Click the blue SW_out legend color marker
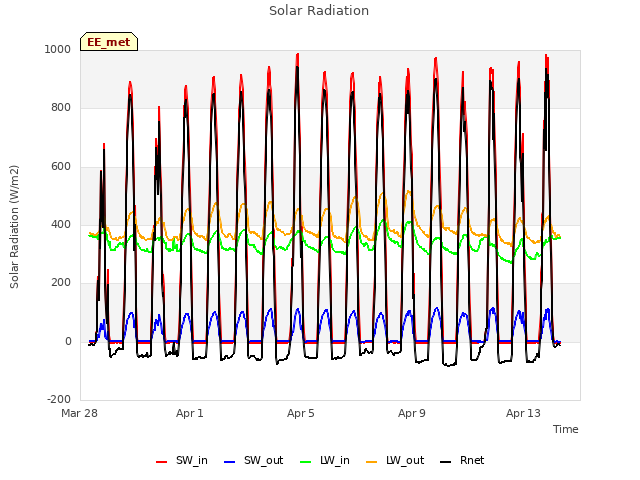 coord(230,462)
